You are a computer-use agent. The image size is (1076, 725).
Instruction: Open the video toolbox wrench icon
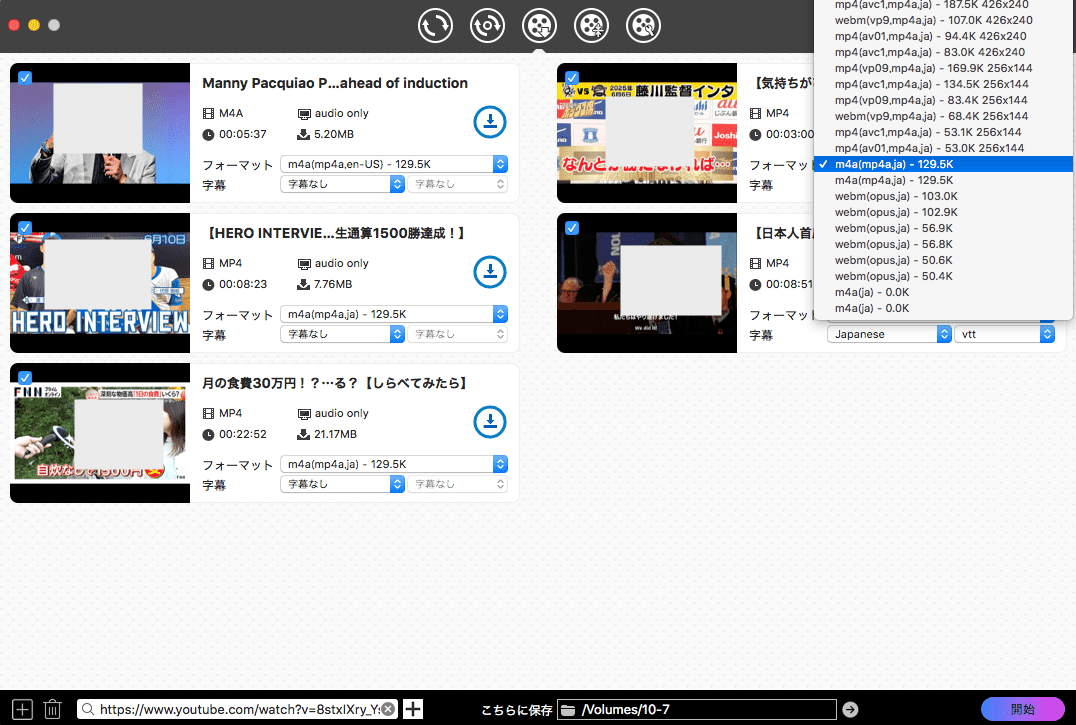643,26
